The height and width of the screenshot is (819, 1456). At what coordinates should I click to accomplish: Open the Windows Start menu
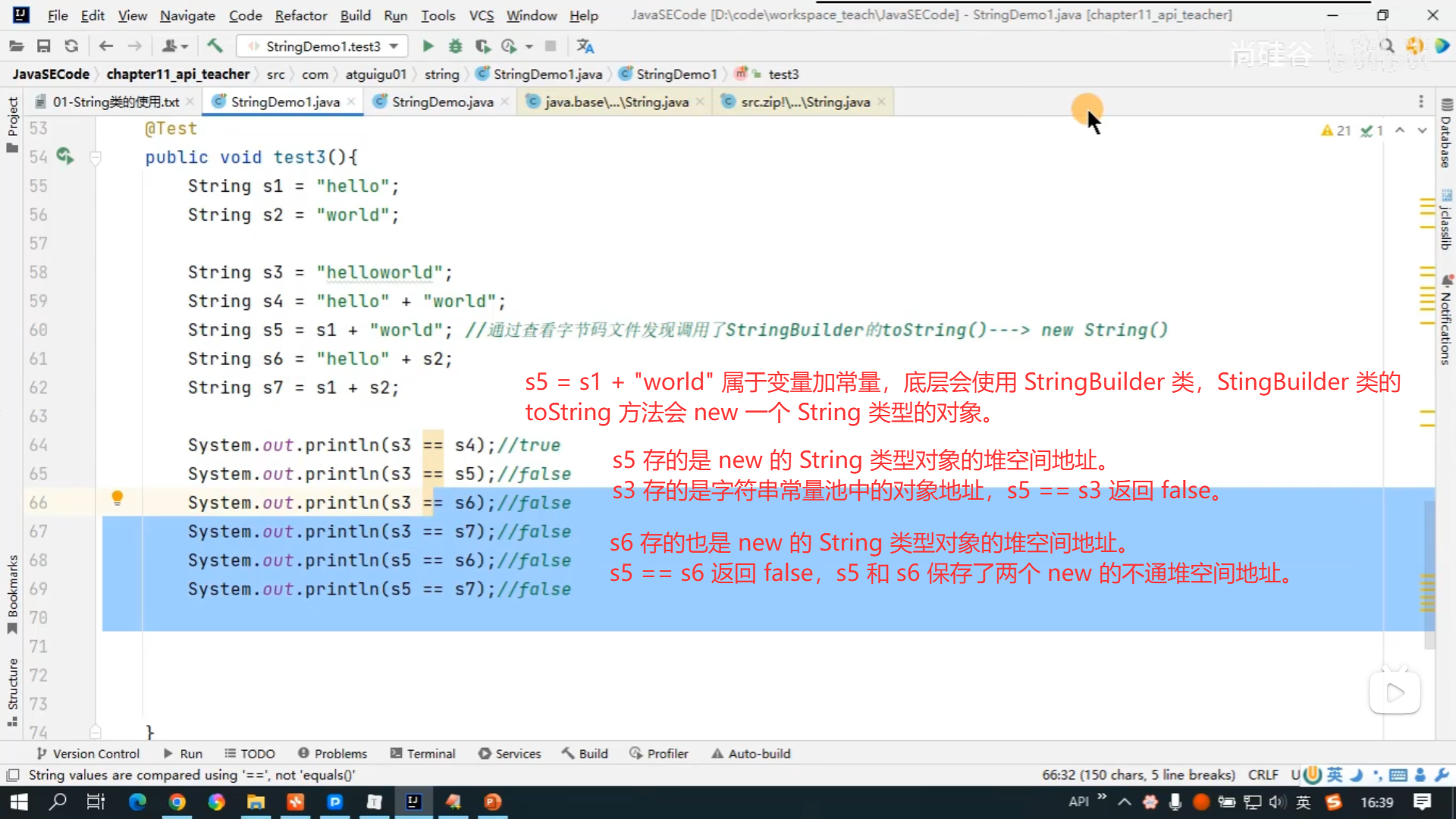[x=18, y=802]
